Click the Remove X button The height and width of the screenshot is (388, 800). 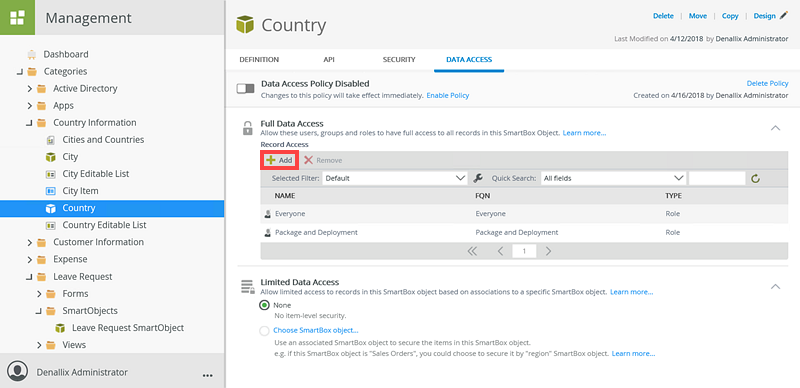[x=323, y=160]
